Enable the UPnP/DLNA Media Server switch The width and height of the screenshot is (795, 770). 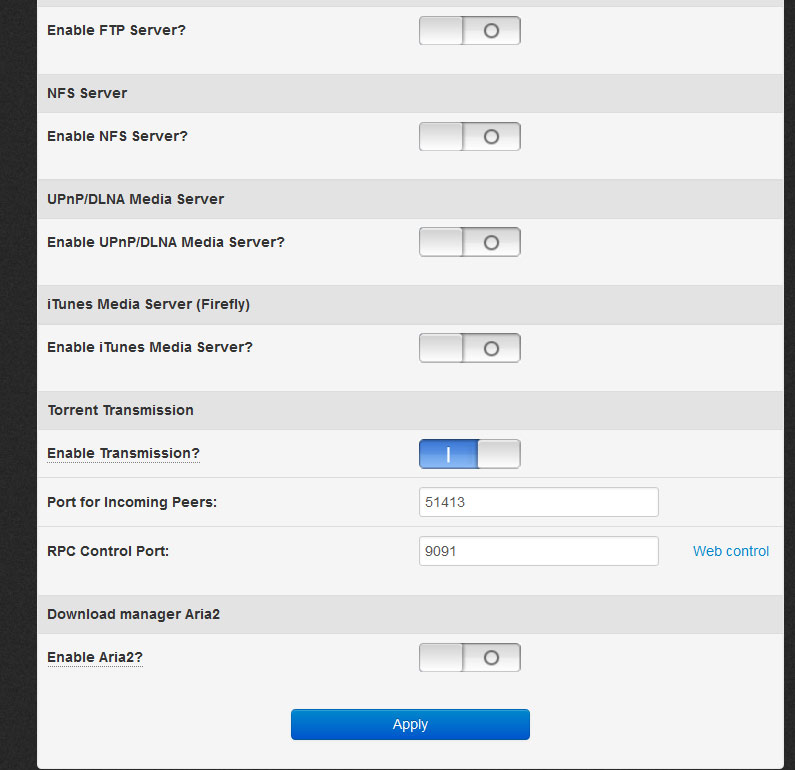tap(469, 242)
